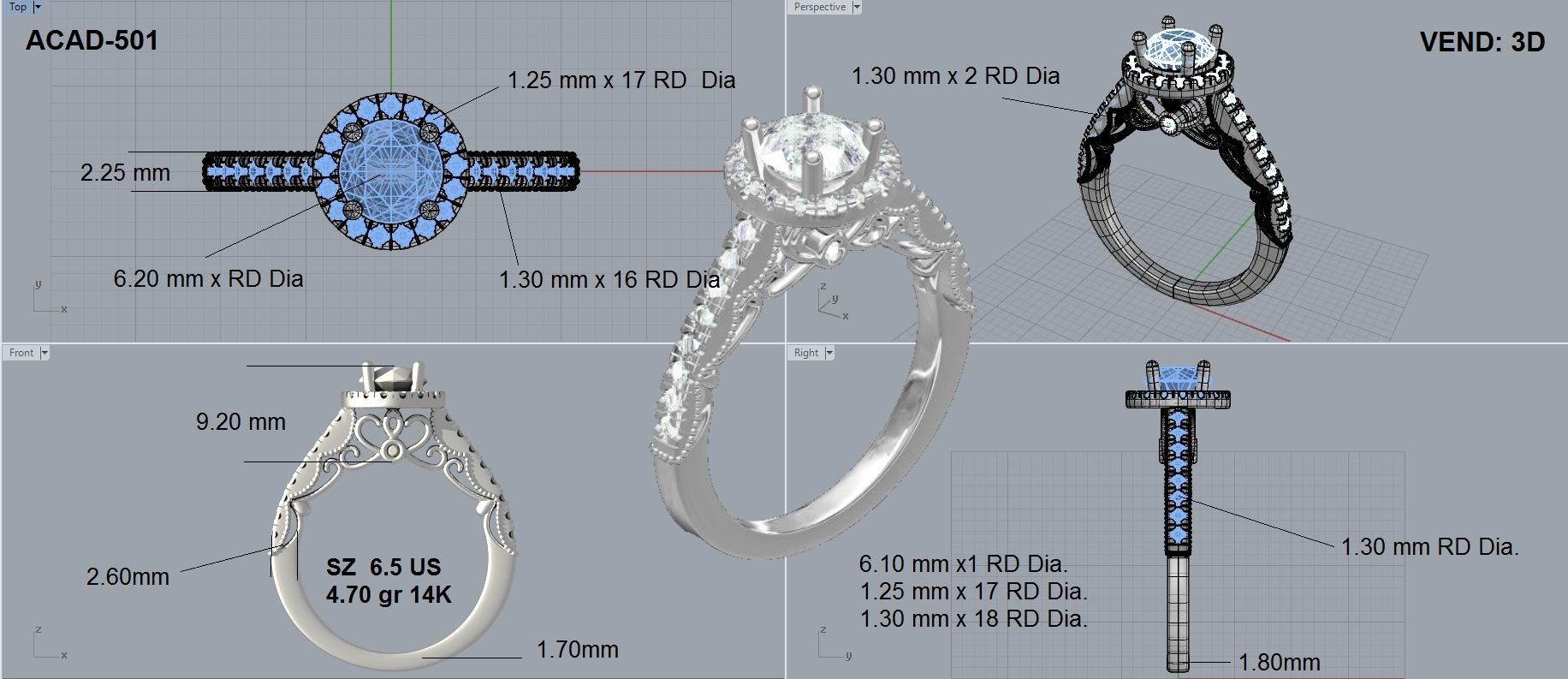
Task: Select the ACAD-501 title text
Action: click(92, 40)
